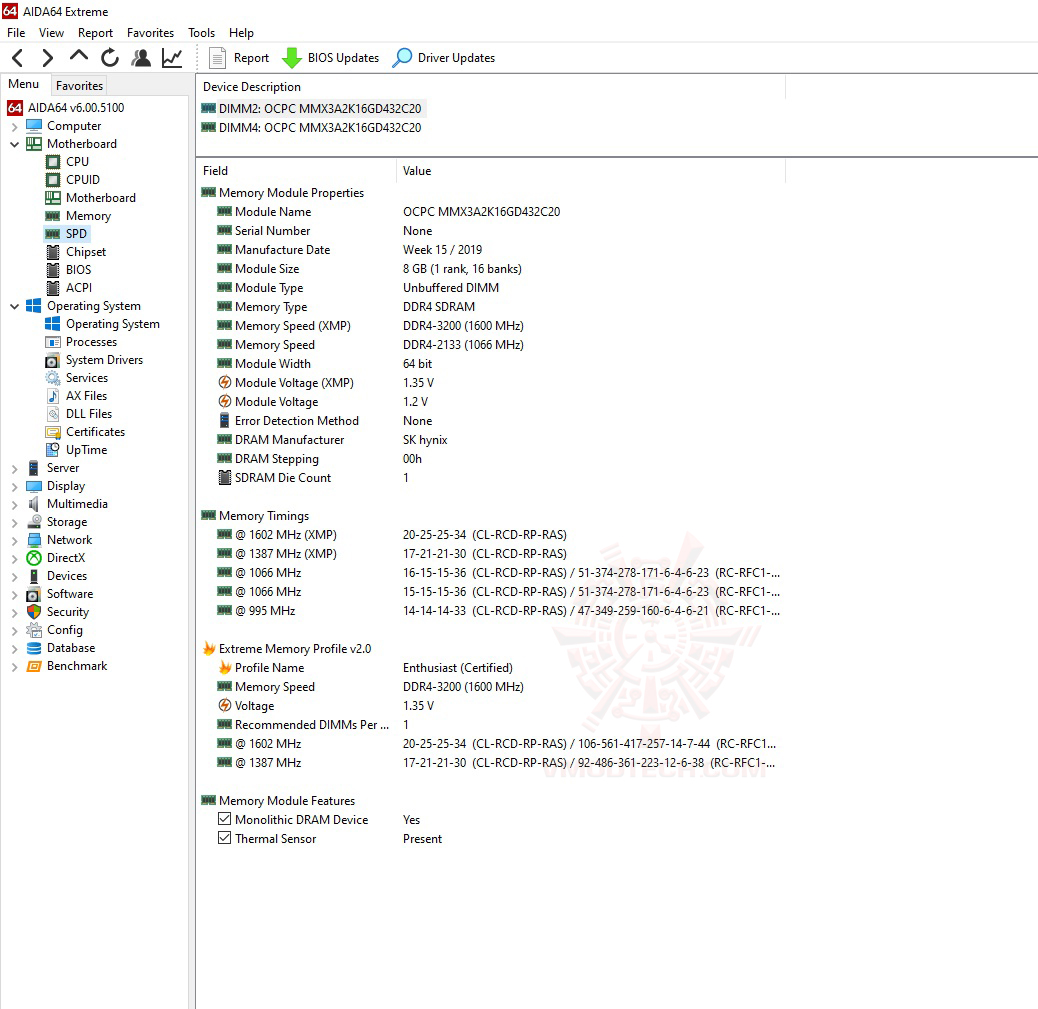Open the UpTime item icon
Viewport: 1038px width, 1009px height.
click(x=53, y=450)
